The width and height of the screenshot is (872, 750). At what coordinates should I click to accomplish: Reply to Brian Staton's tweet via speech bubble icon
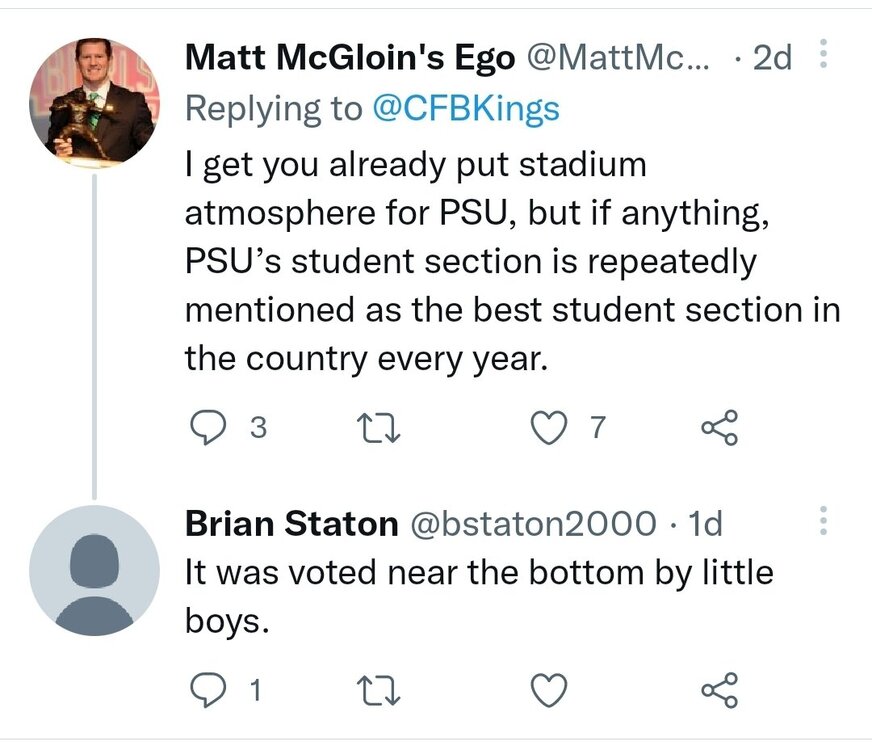211,687
